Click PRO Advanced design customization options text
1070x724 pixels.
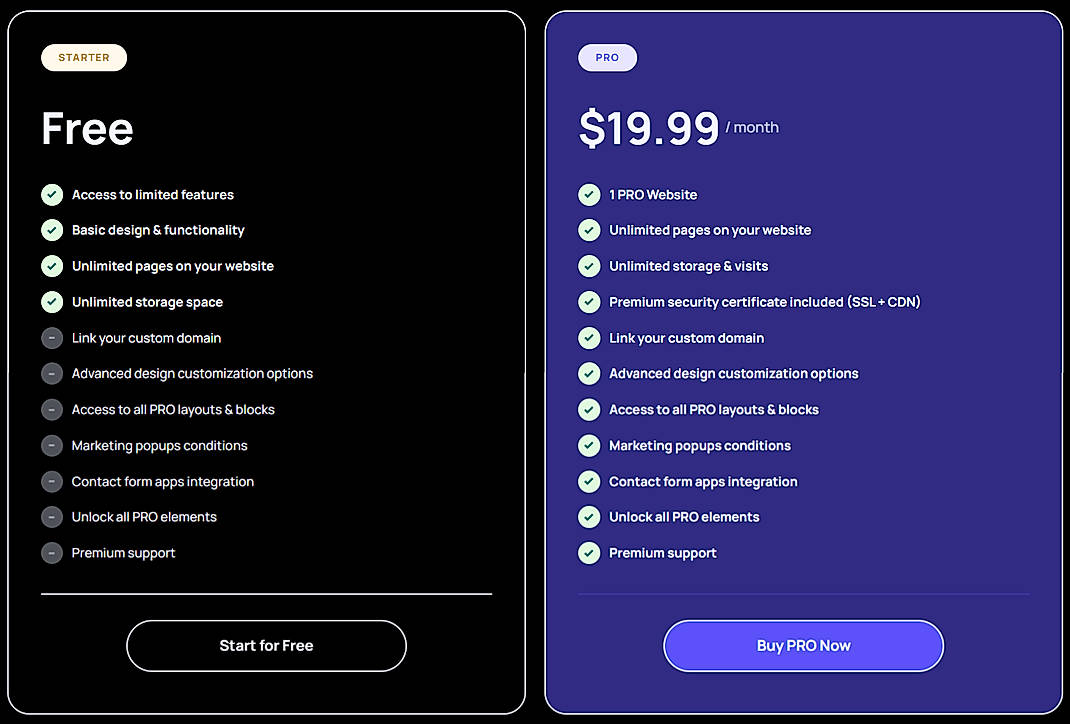click(x=733, y=374)
